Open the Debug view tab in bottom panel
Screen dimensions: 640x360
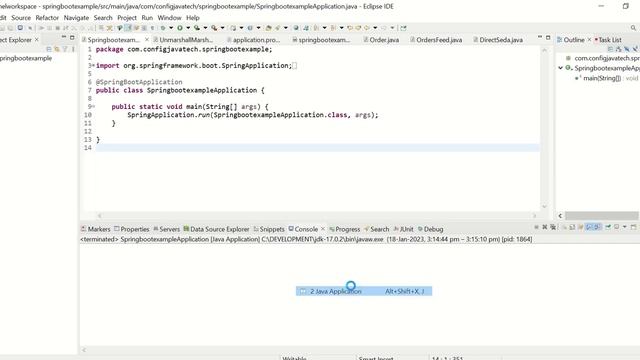click(430, 229)
